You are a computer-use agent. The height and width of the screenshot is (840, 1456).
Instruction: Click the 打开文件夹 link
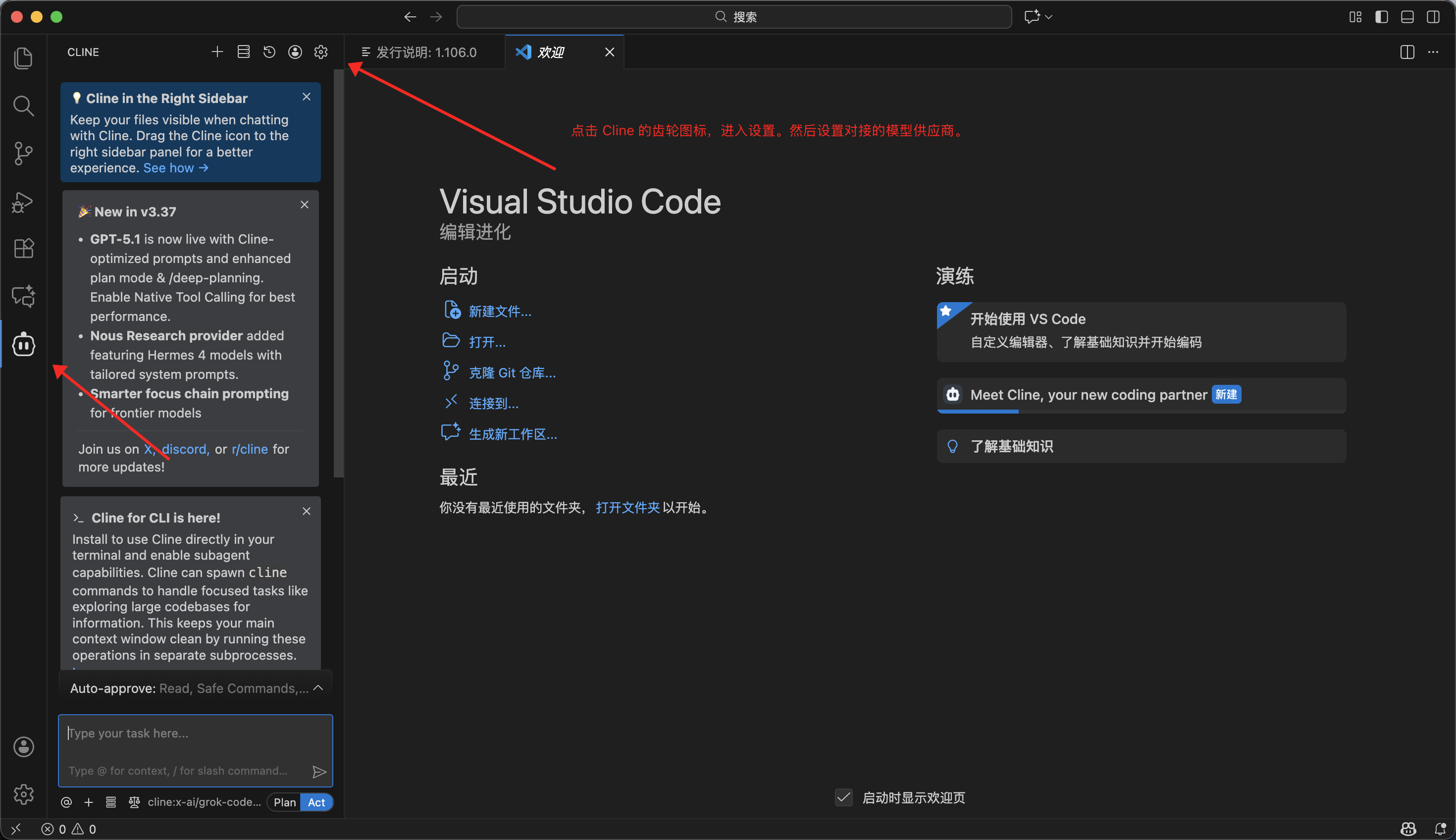[x=627, y=507]
